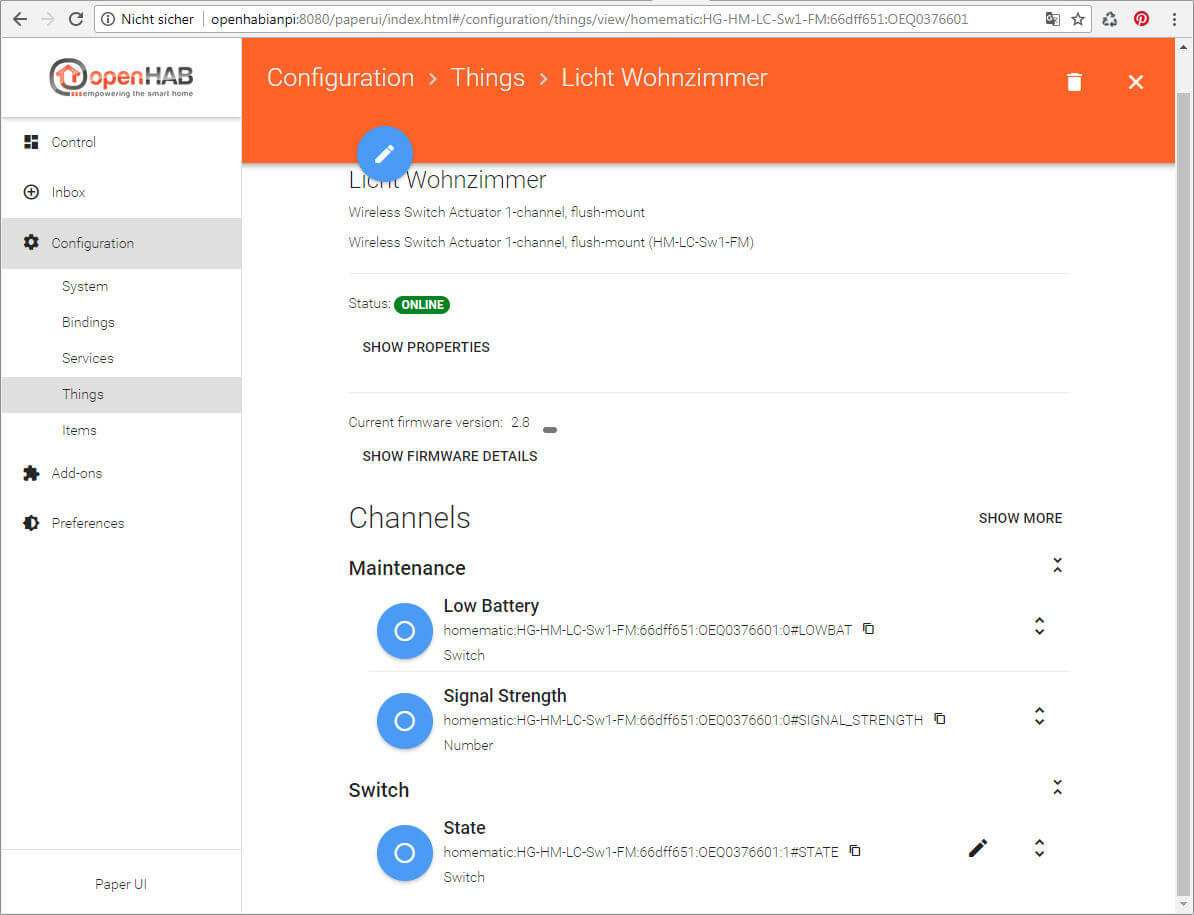Image resolution: width=1194 pixels, height=915 pixels.
Task: Click the browser forward arrow
Action: pos(47,19)
